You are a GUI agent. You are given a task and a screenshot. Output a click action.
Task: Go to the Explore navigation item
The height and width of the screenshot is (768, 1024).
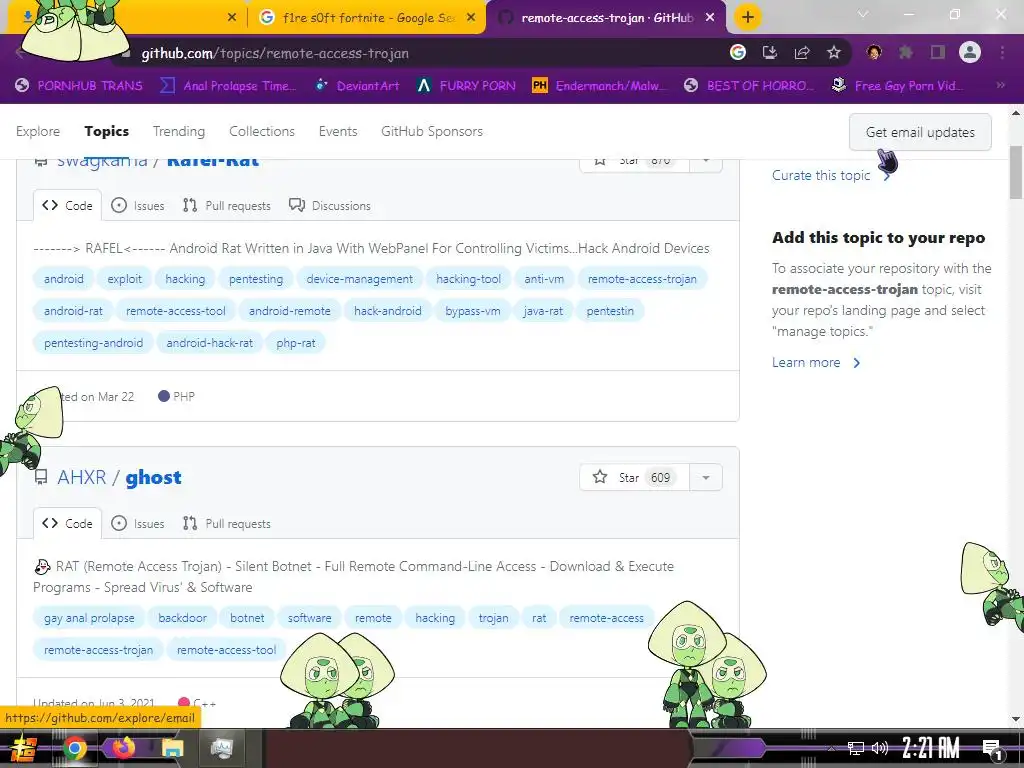tap(38, 131)
